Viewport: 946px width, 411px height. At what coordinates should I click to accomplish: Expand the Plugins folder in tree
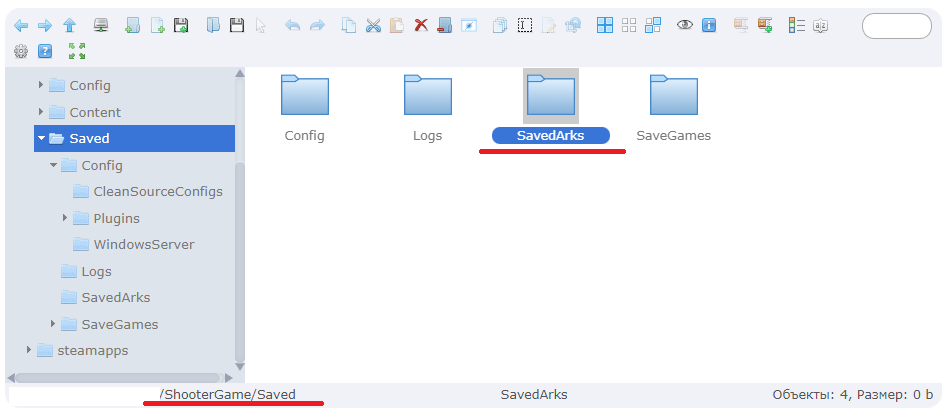[x=65, y=218]
